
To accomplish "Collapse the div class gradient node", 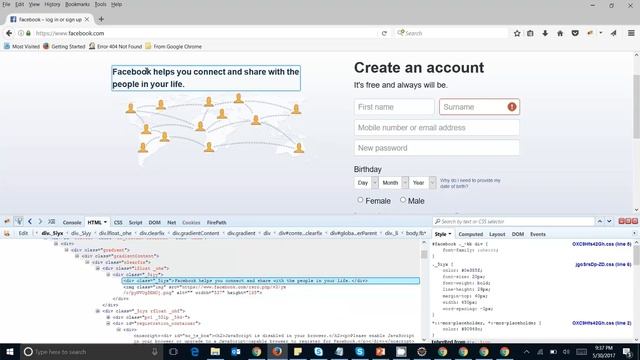I will pos(67,250).
